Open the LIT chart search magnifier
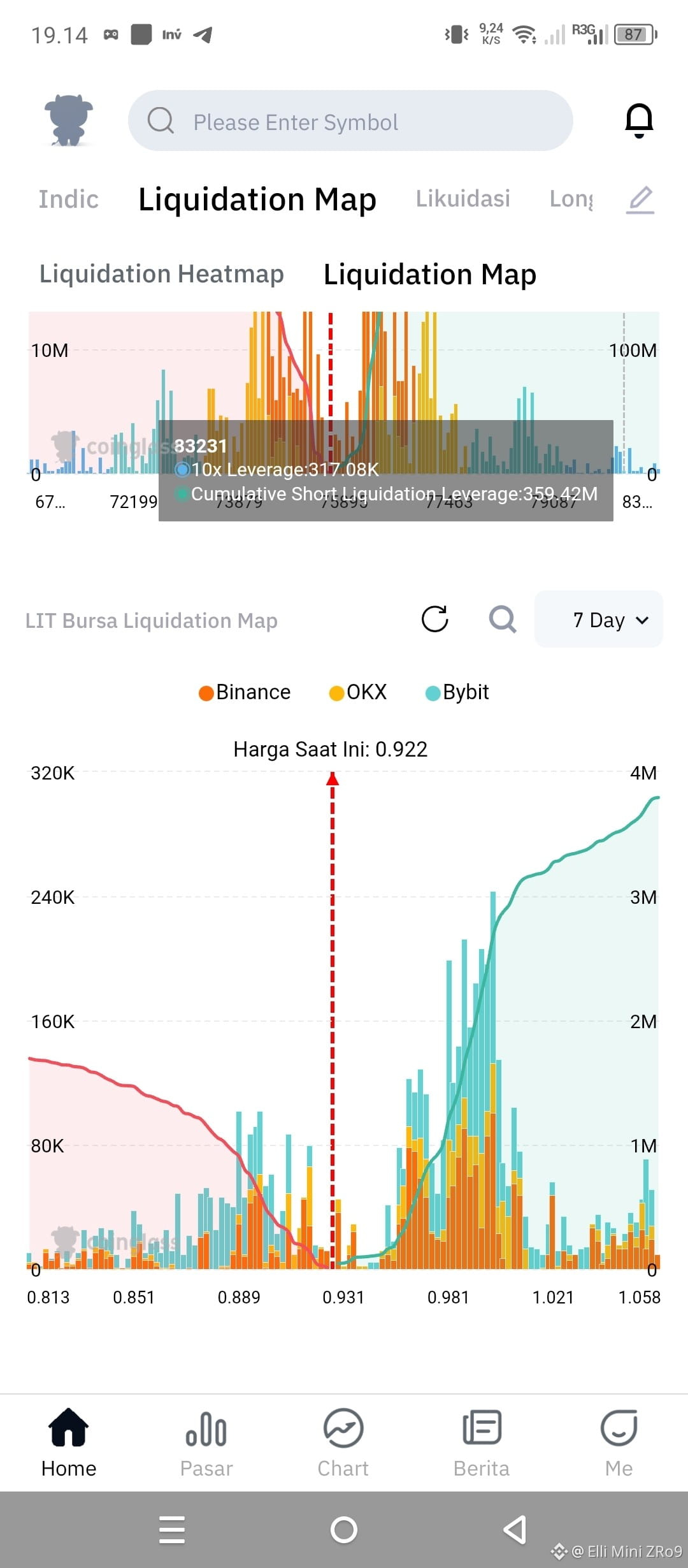The height and width of the screenshot is (1568, 688). [x=503, y=619]
